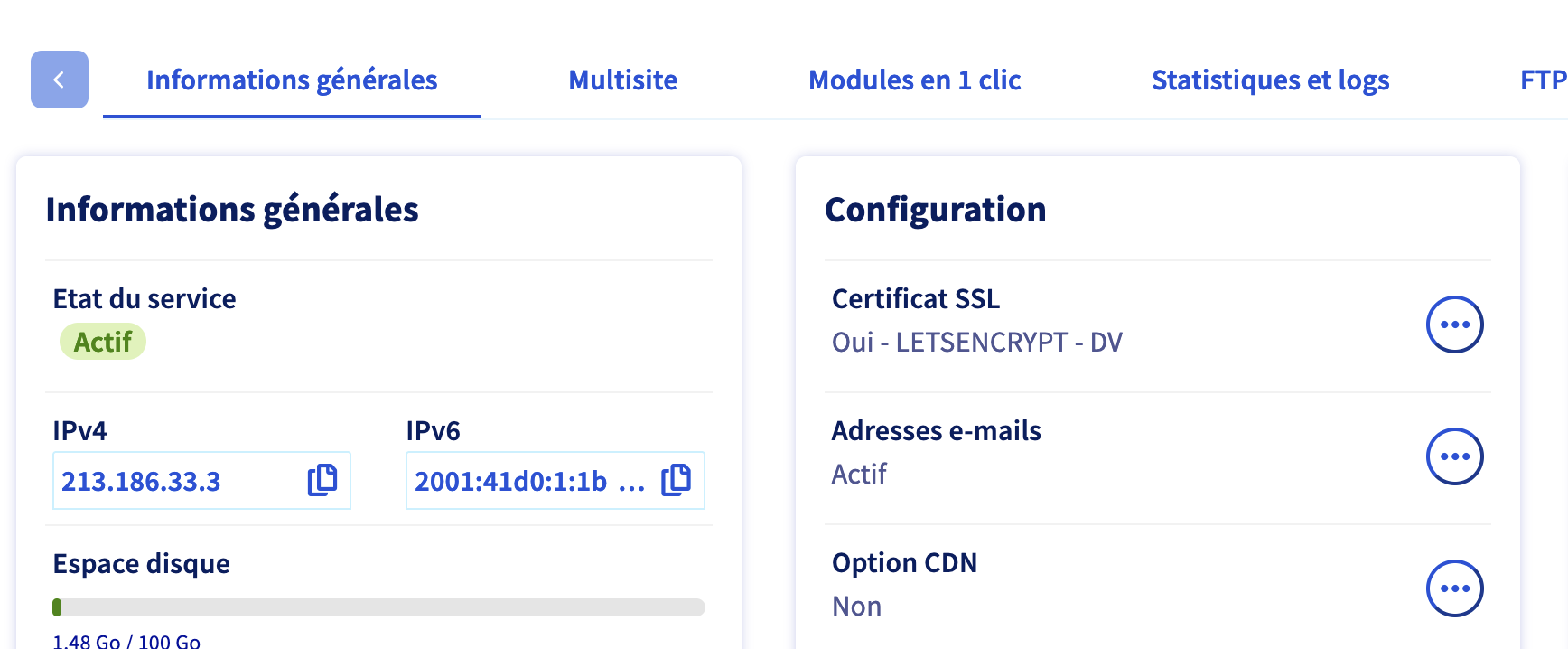This screenshot has height=649, width=1568.
Task: Click the 1.48 Go / 100 Go text
Action: (126, 641)
